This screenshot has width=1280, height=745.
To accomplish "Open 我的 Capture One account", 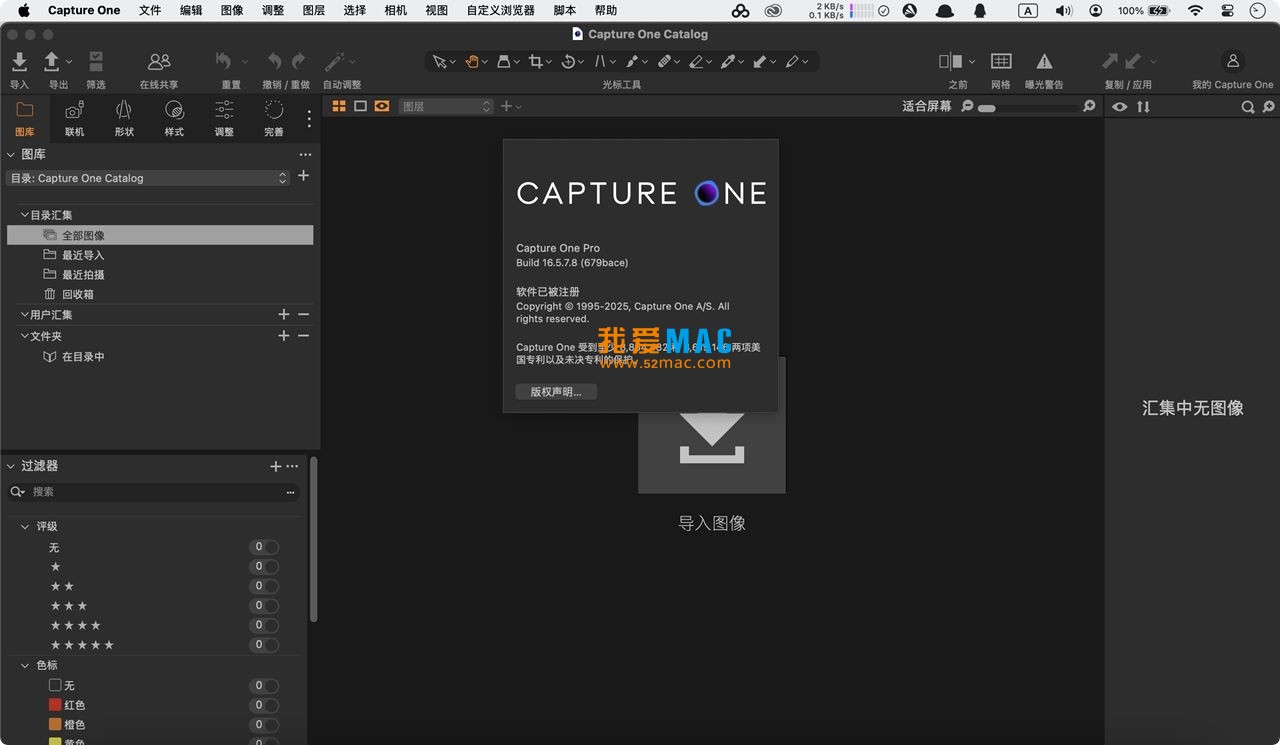I will point(1233,61).
